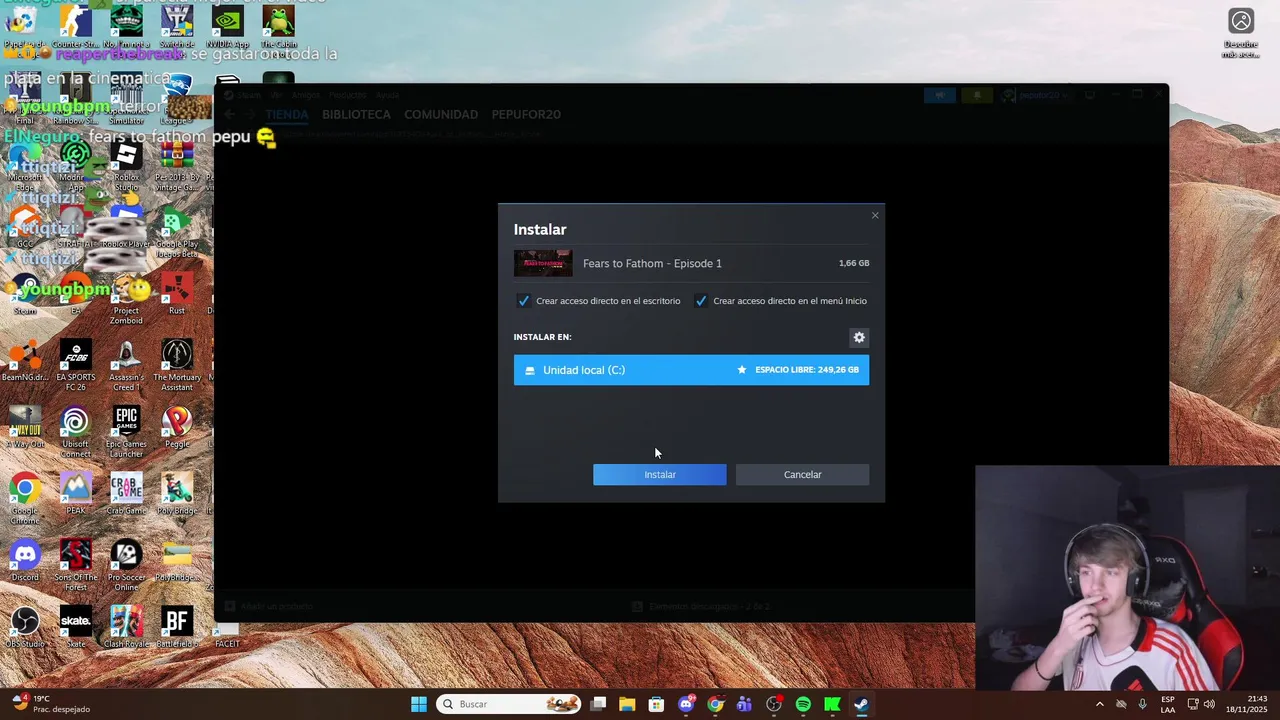Open OBS Studio desktop shortcut
Viewport: 1280px width, 720px height.
(x=25, y=627)
